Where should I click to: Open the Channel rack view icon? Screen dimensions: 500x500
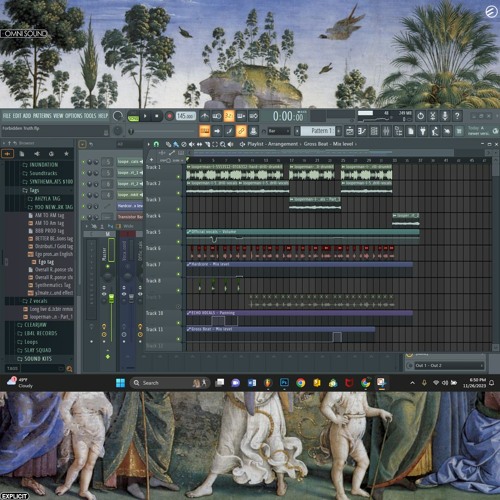(374, 131)
